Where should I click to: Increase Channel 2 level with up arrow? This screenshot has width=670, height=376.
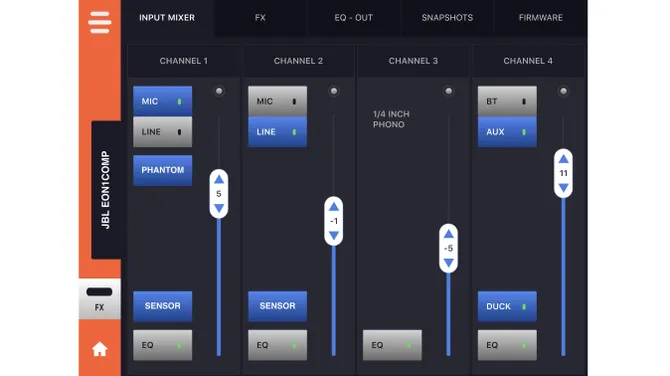[x=334, y=207]
